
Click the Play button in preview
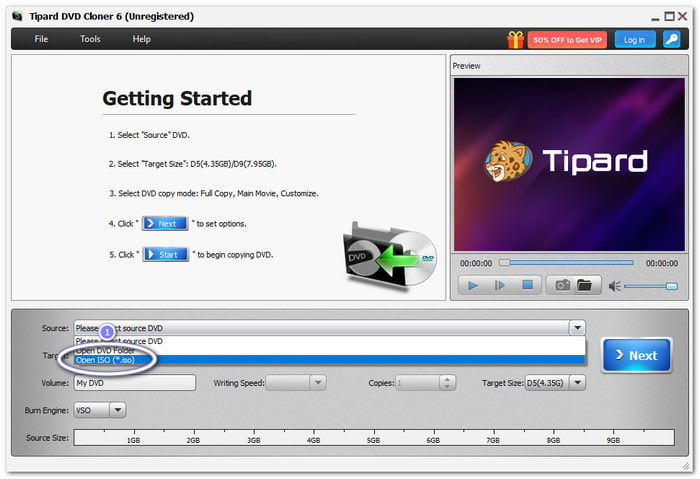click(x=473, y=285)
